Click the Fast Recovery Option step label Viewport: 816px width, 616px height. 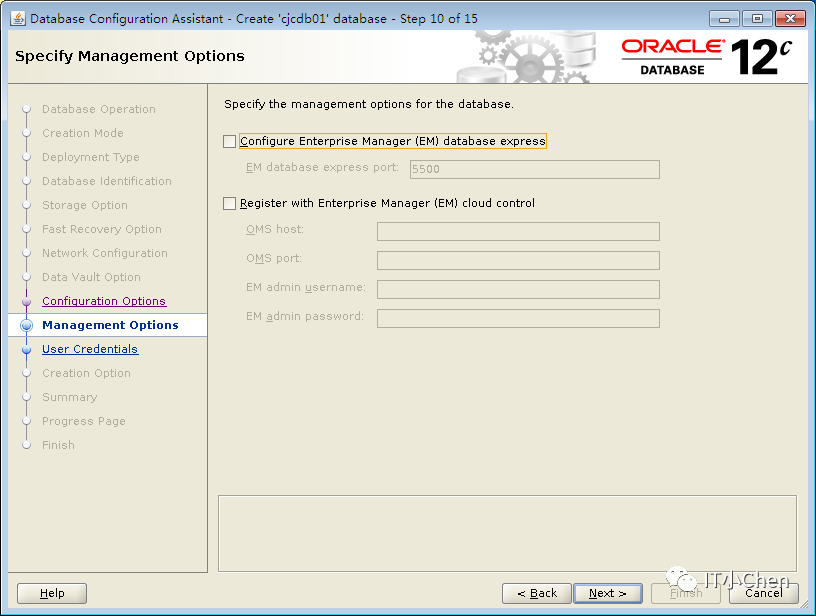[x=102, y=229]
